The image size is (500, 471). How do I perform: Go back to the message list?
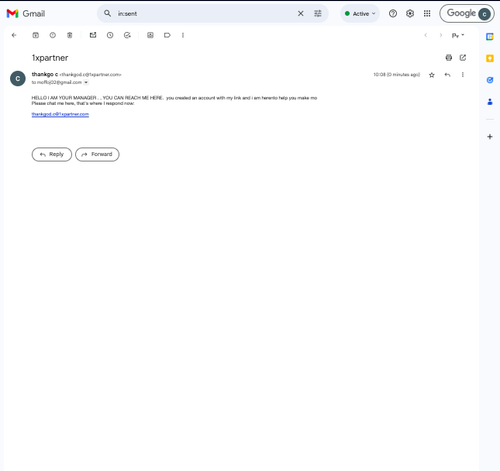coord(14,35)
